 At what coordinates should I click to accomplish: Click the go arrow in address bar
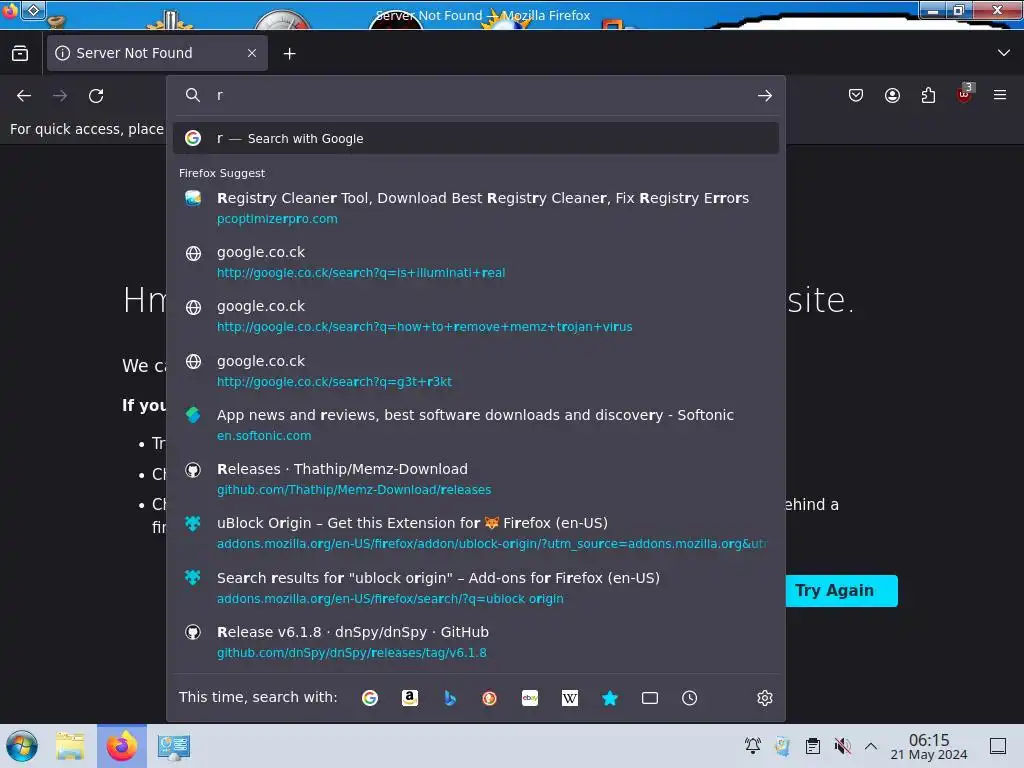pos(765,96)
